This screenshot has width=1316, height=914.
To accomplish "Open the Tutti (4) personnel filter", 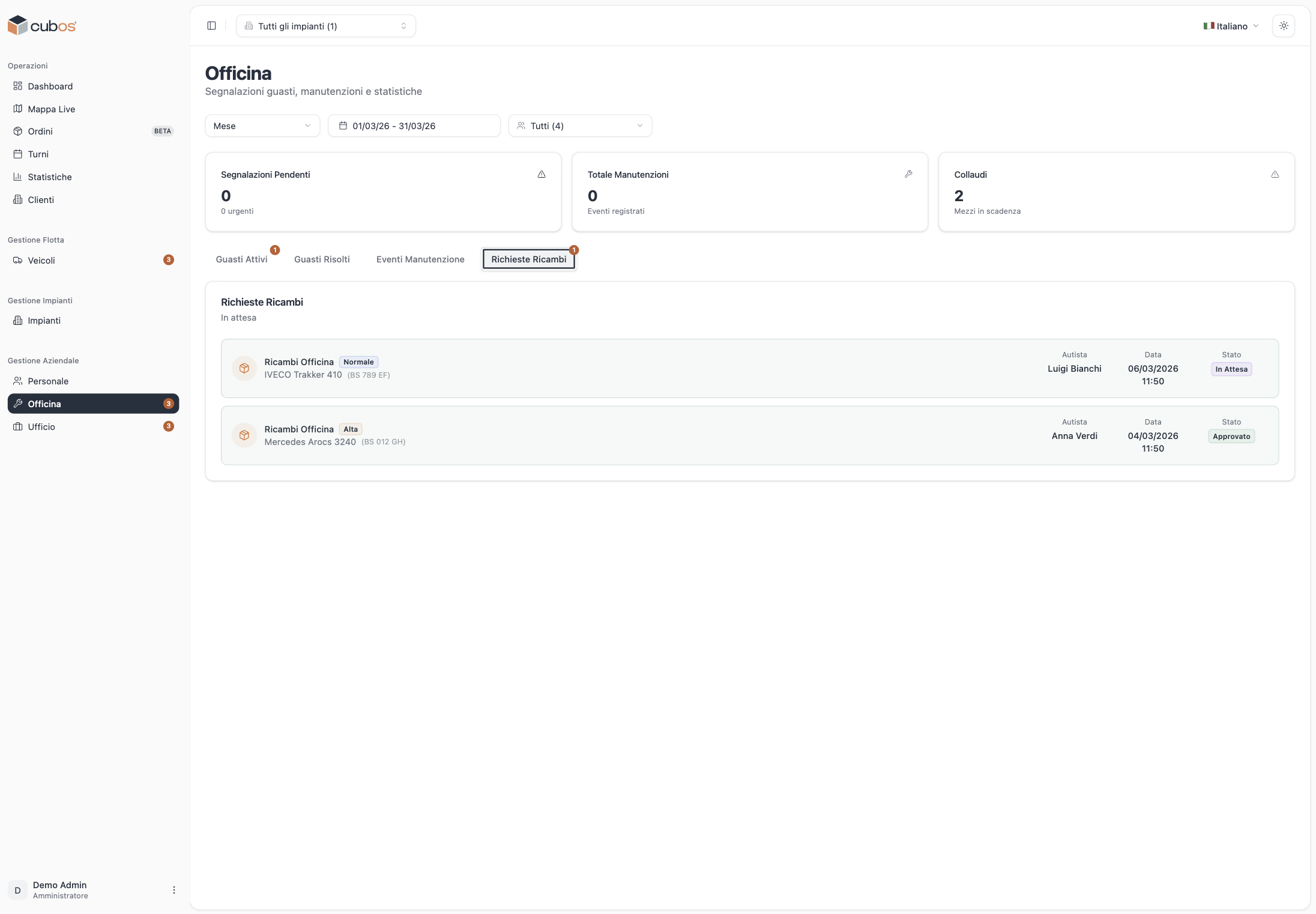I will tap(580, 126).
